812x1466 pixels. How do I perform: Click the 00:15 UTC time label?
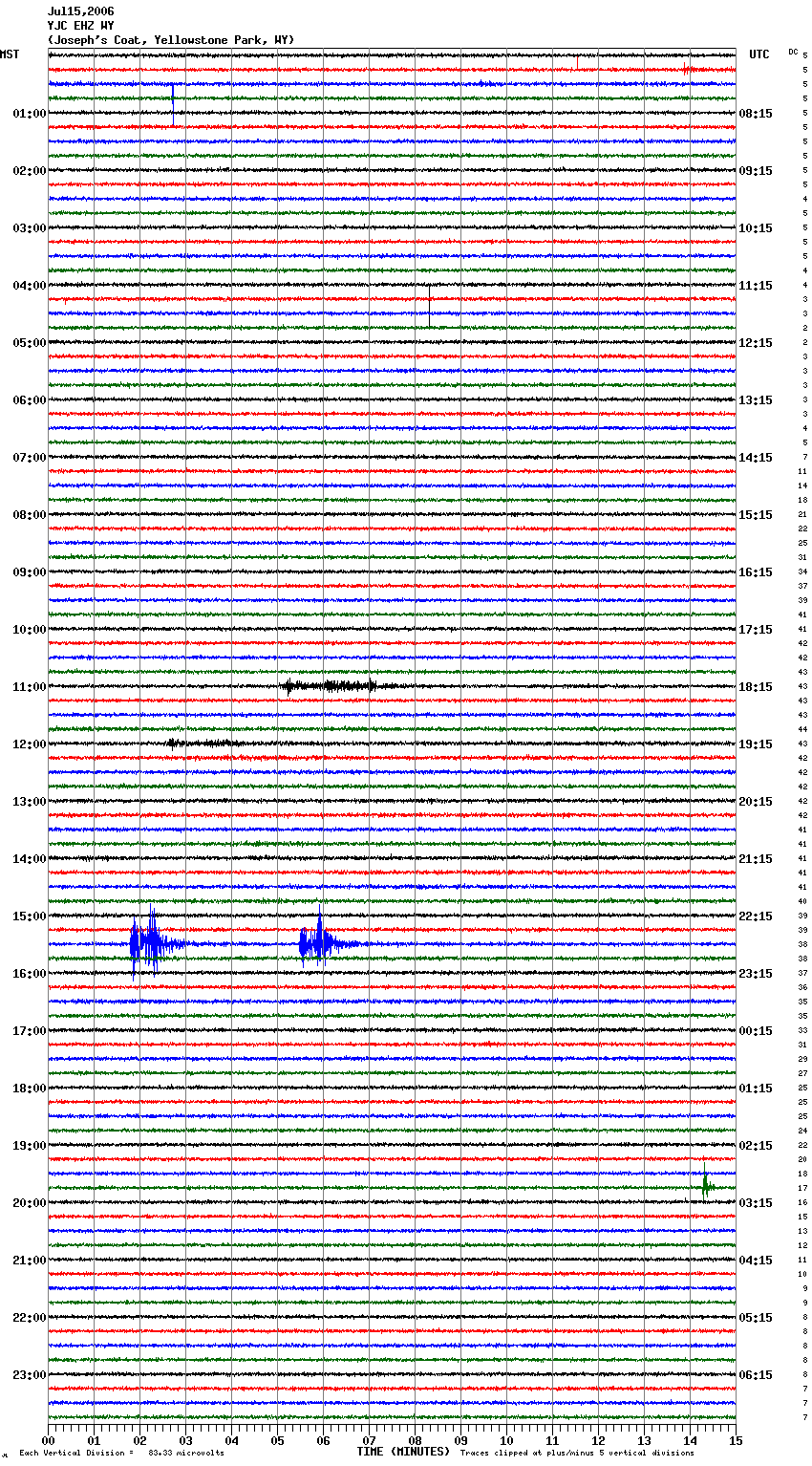756,1031
